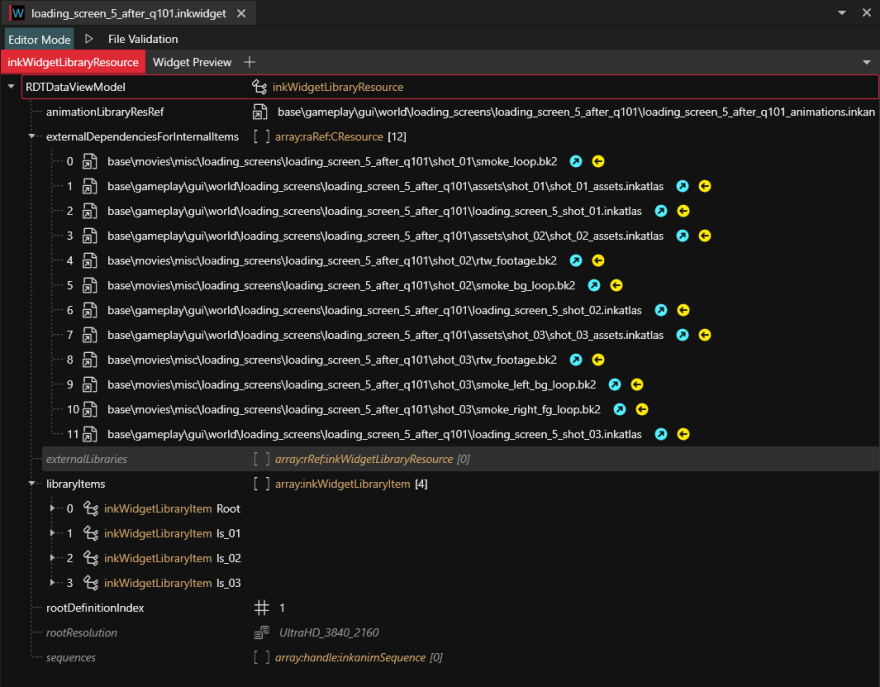Click blue open icon for shot_01_assets.inkatlas
This screenshot has height=687, width=880.
pos(682,186)
